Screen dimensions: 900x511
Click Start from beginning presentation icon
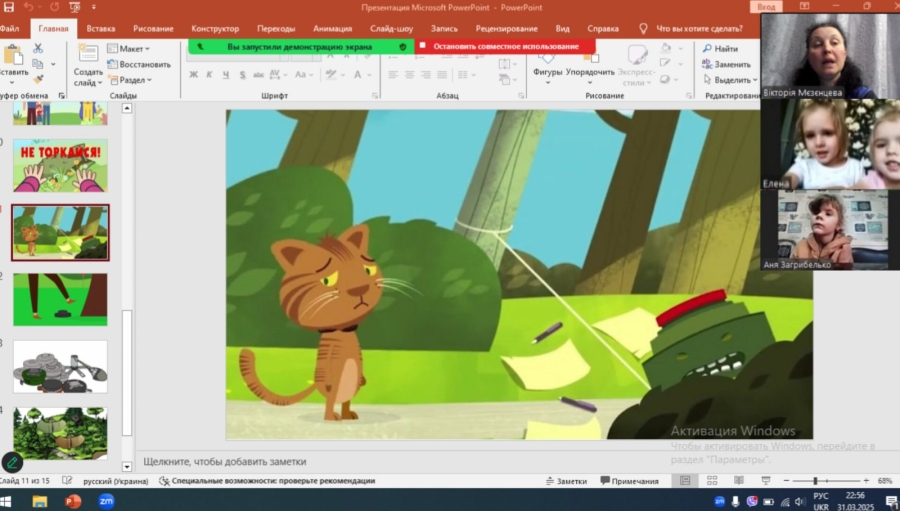pyautogui.click(x=75, y=7)
